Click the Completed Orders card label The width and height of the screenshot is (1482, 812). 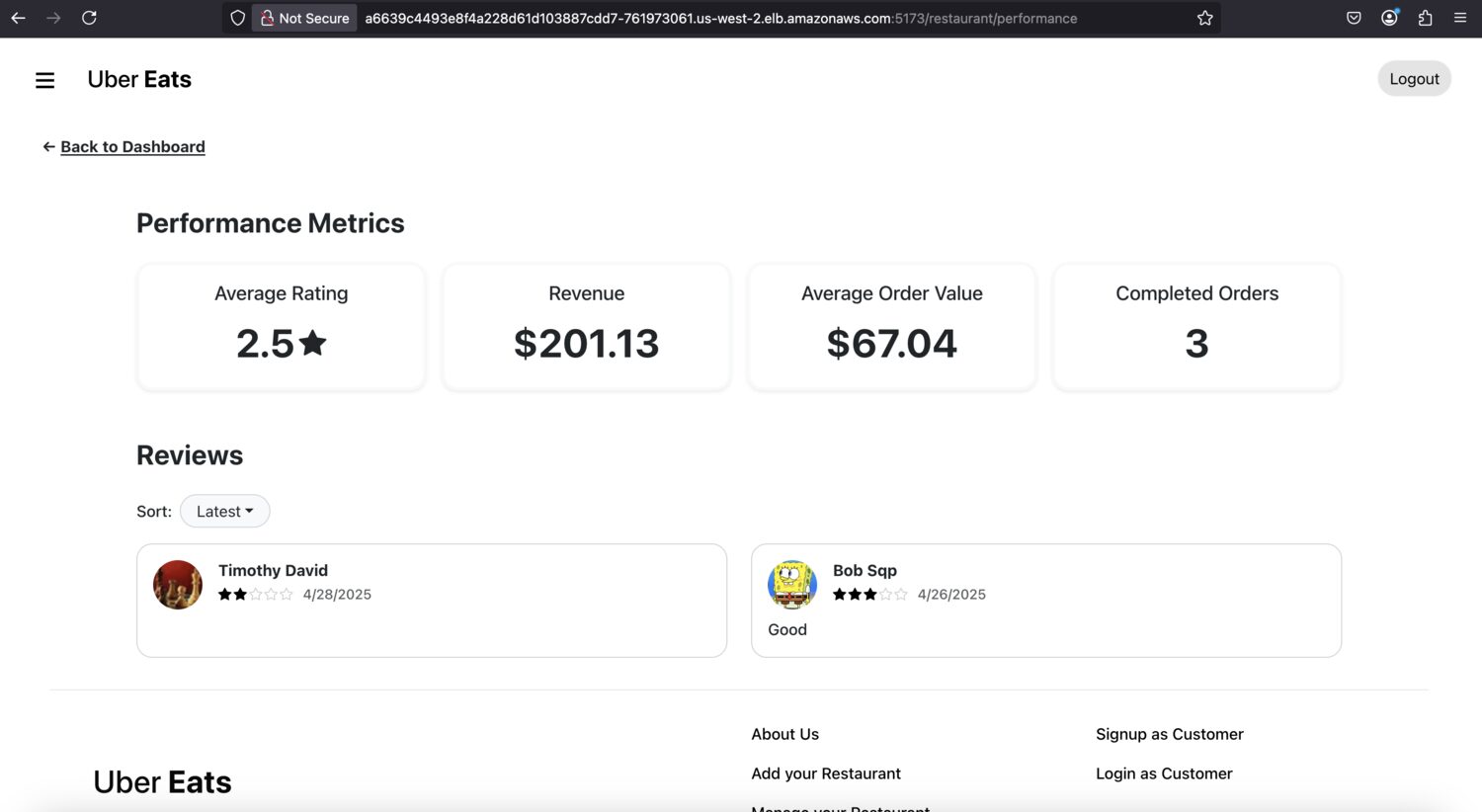pos(1197,293)
